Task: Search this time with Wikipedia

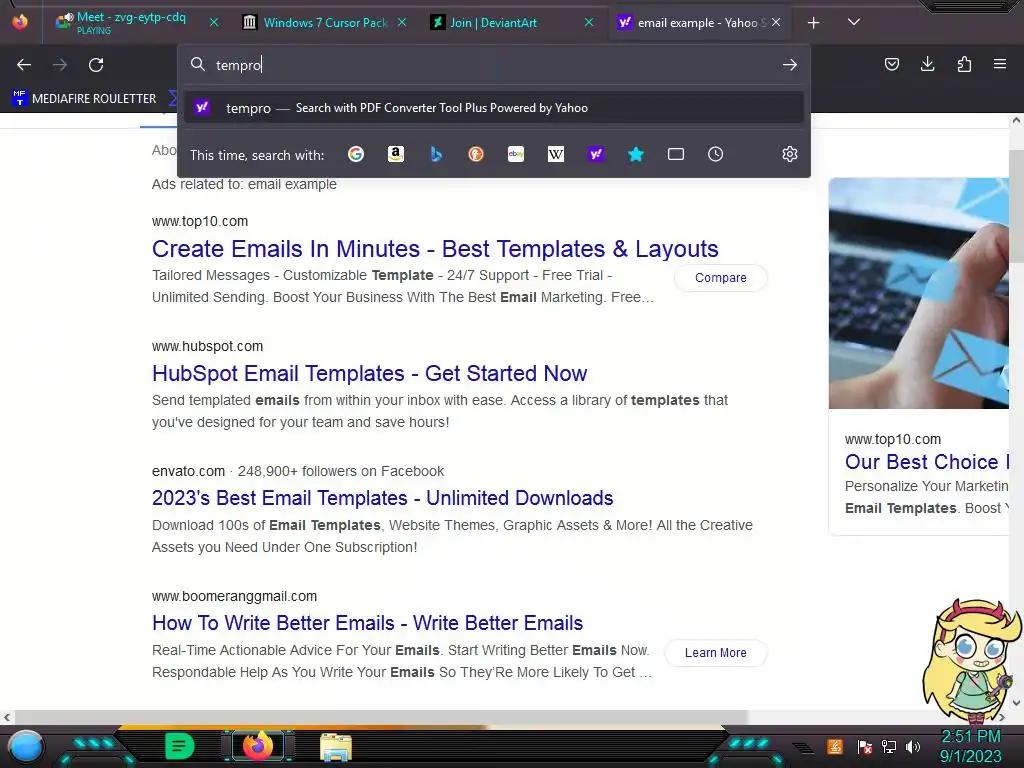Action: (x=556, y=154)
